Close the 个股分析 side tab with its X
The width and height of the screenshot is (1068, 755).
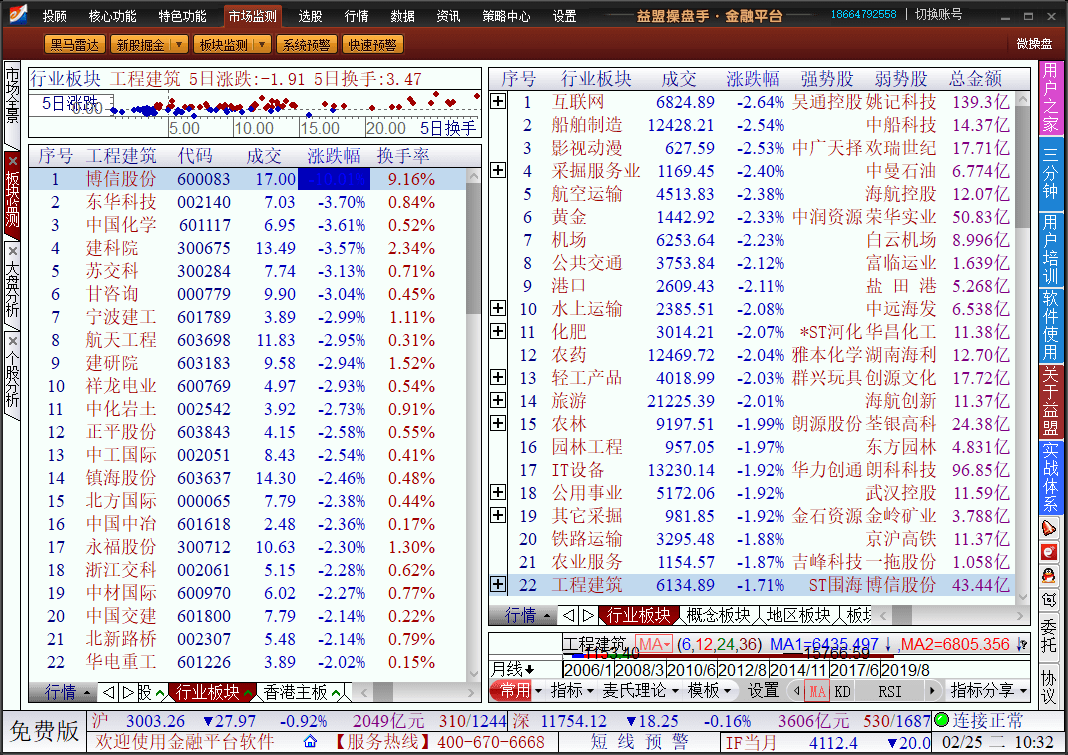(12, 341)
